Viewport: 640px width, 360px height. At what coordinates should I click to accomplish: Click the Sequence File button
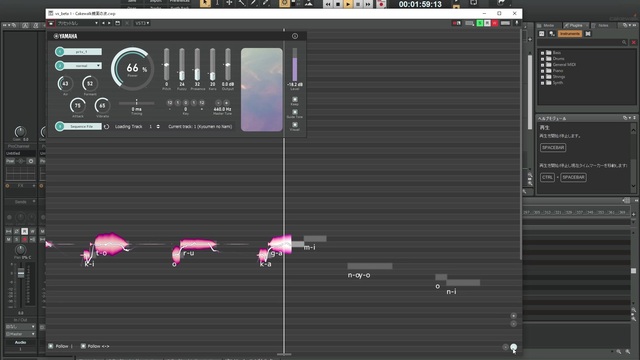[x=81, y=127]
